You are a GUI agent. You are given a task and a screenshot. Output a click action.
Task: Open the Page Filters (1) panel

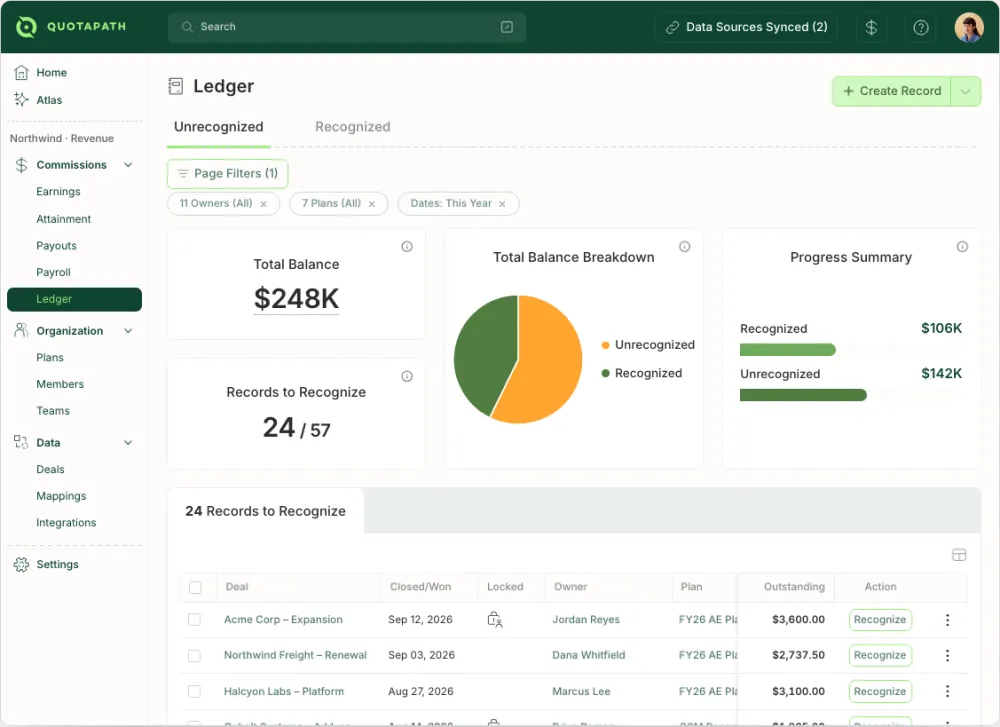pyautogui.click(x=228, y=173)
